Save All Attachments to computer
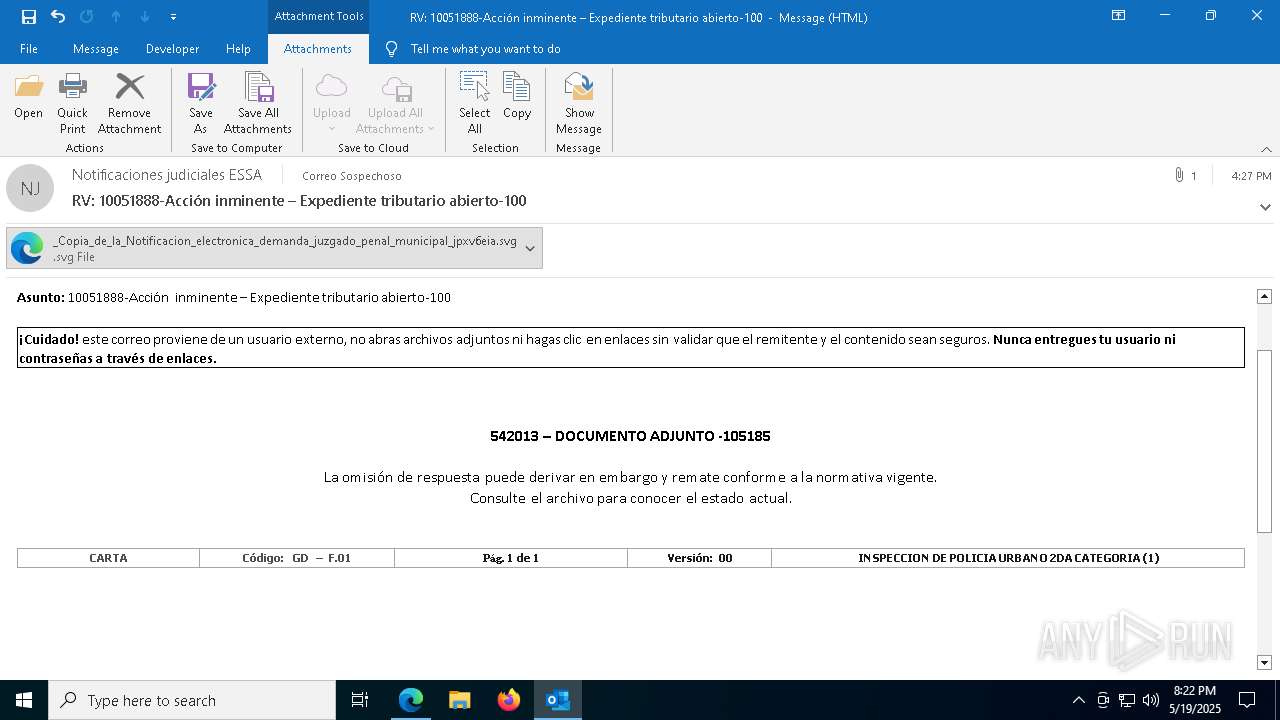Screen dimensions: 1280x720 (x=258, y=104)
